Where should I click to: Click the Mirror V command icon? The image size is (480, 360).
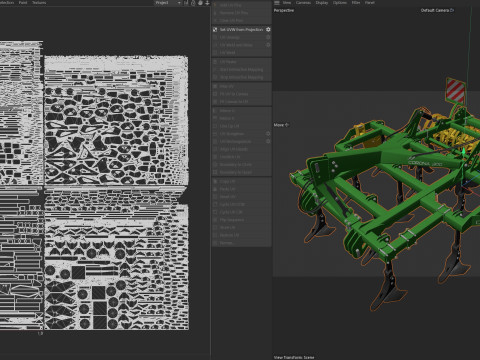(x=215, y=118)
